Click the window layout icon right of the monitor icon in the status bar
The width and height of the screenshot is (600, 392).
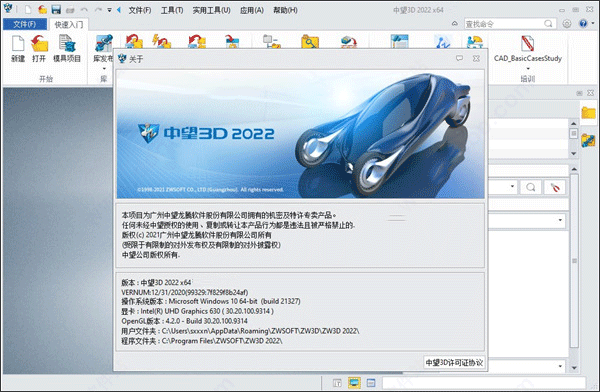pyautogui.click(x=371, y=383)
